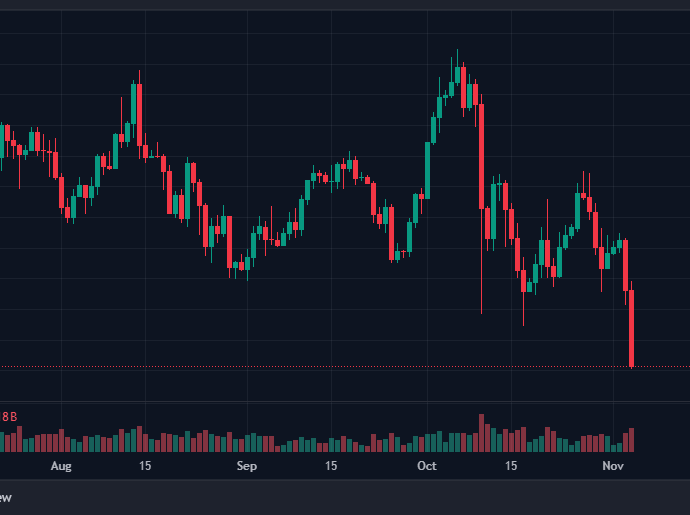Click the Sep label on the time axis
The image size is (690, 515).
246,466
